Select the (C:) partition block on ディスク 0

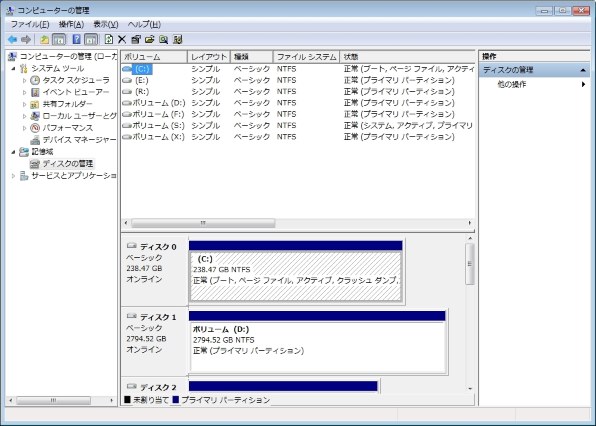295,277
